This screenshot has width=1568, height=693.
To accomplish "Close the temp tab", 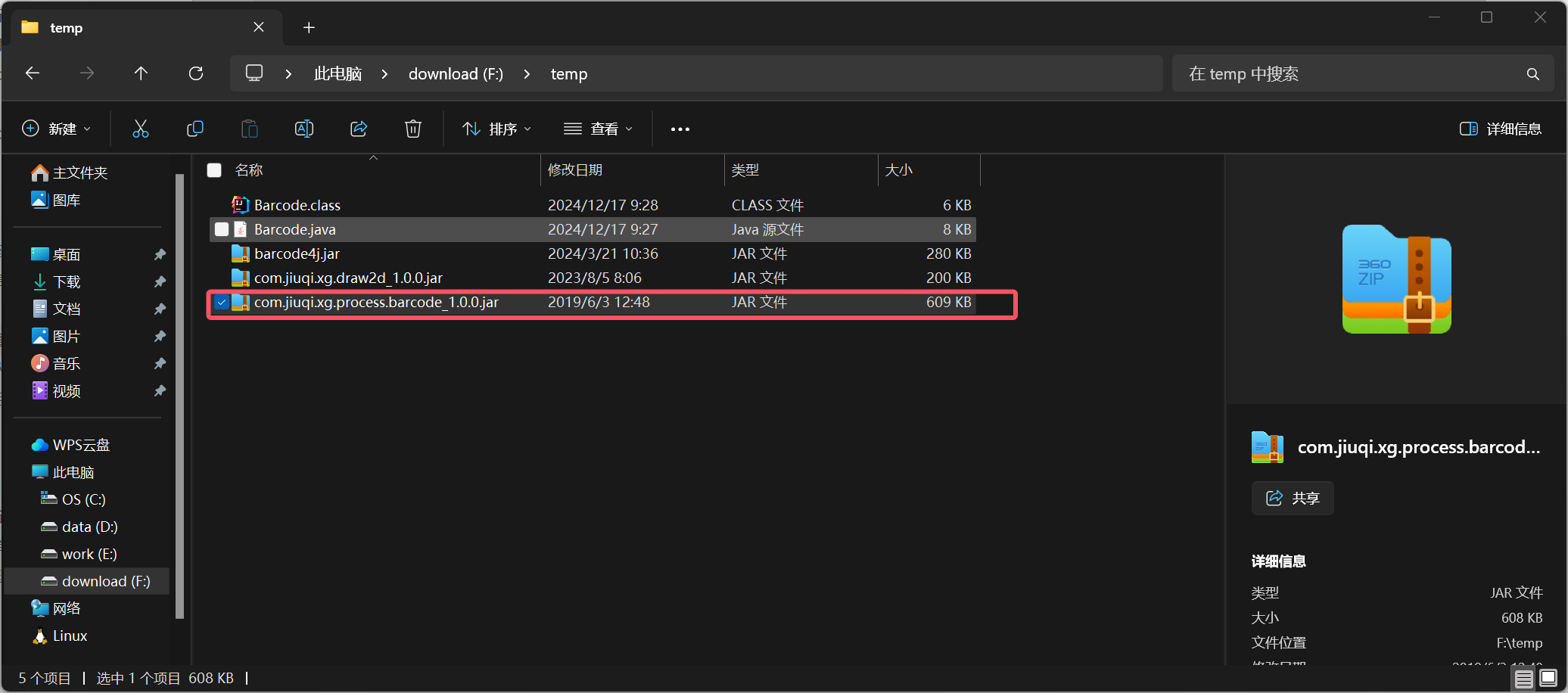I will click(x=259, y=27).
